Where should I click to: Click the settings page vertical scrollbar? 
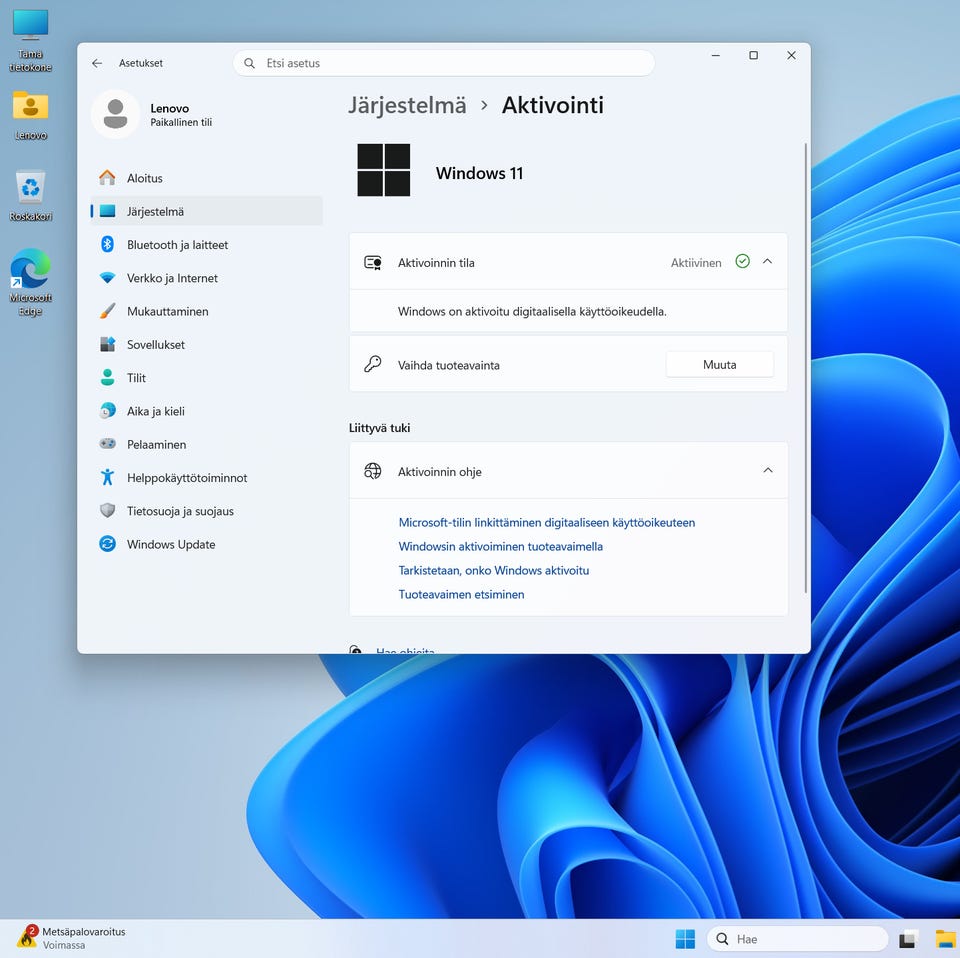805,367
